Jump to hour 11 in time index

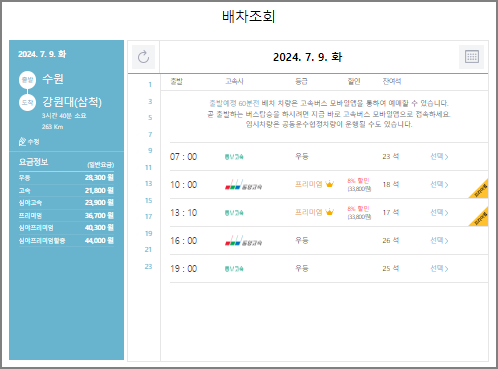pos(148,167)
